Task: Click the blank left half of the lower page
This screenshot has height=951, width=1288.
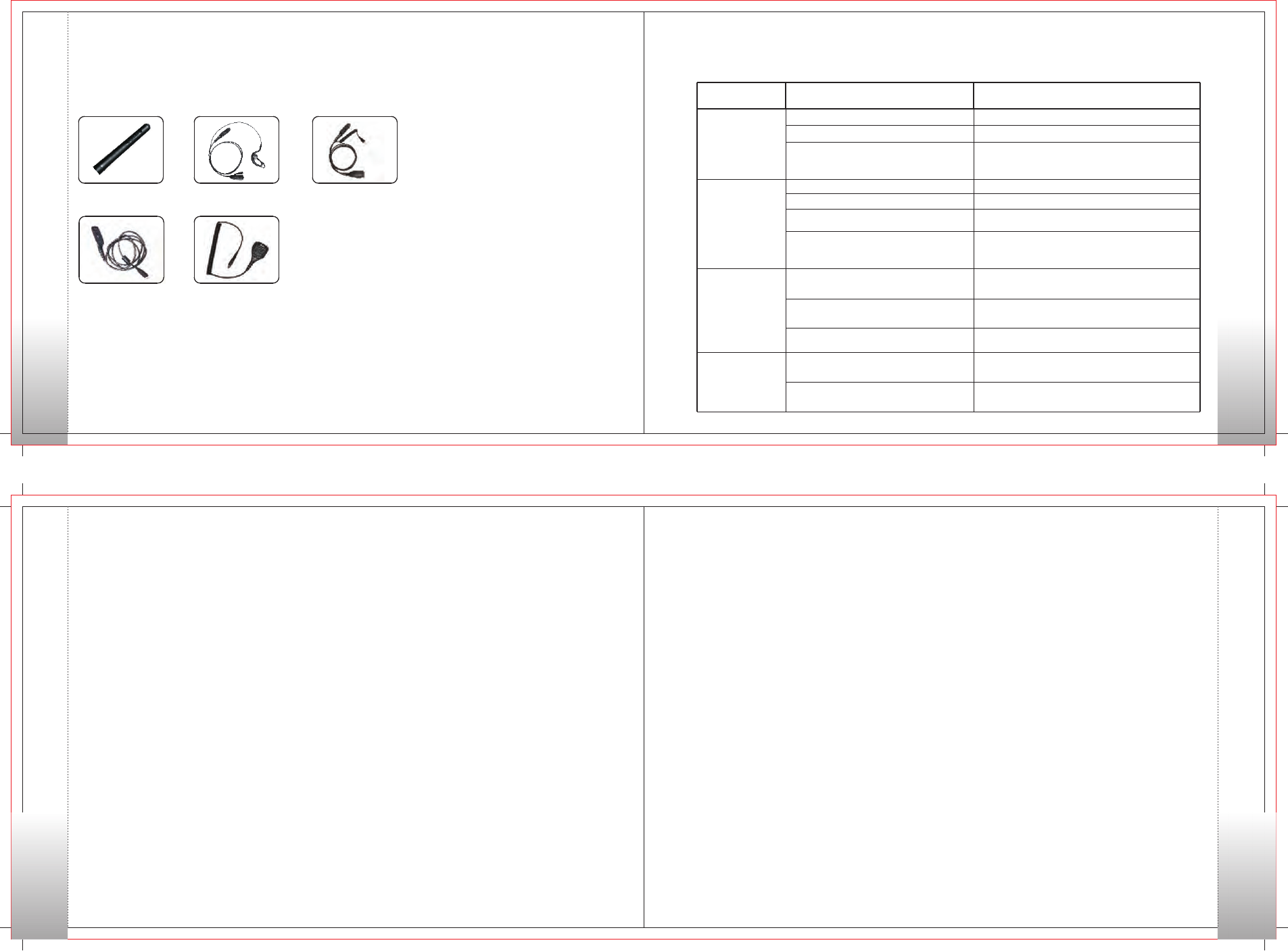Action: pyautogui.click(x=356, y=716)
